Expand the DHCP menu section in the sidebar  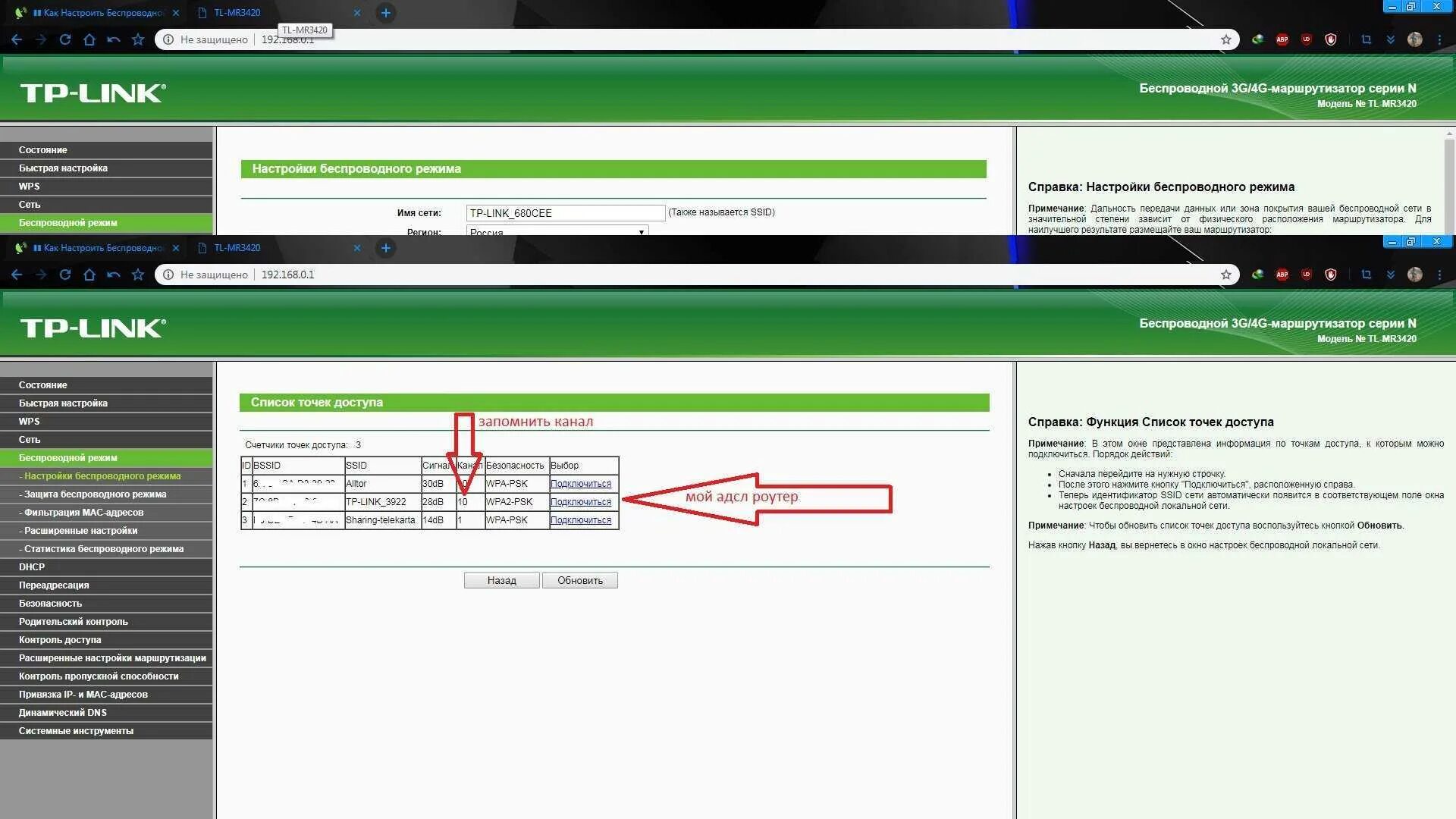point(32,567)
